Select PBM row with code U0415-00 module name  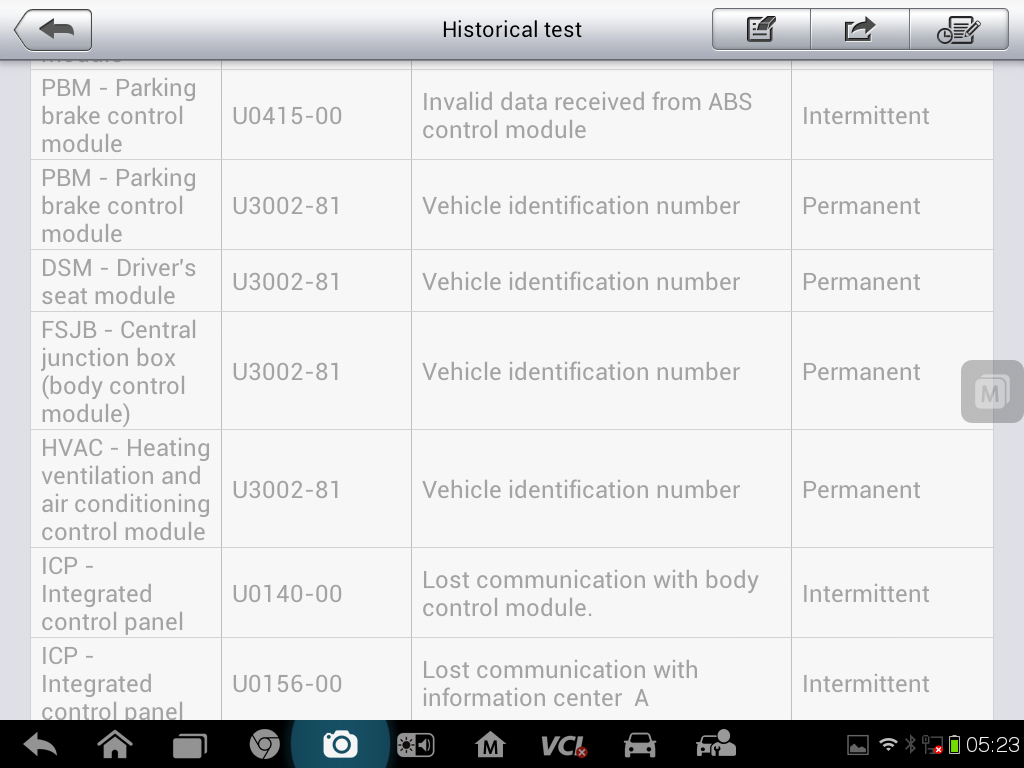[x=126, y=116]
